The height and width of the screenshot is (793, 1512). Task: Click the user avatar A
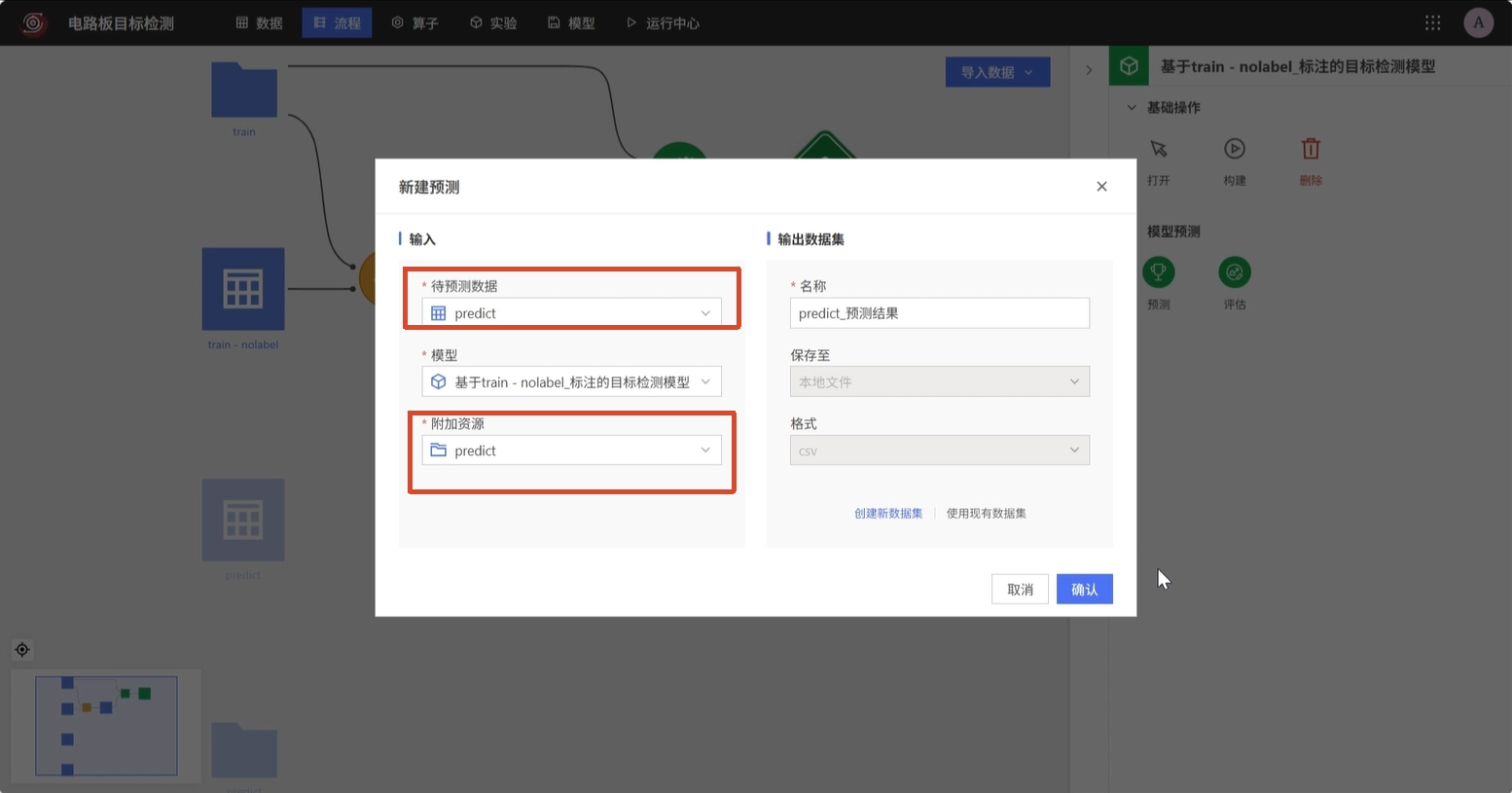1478,22
